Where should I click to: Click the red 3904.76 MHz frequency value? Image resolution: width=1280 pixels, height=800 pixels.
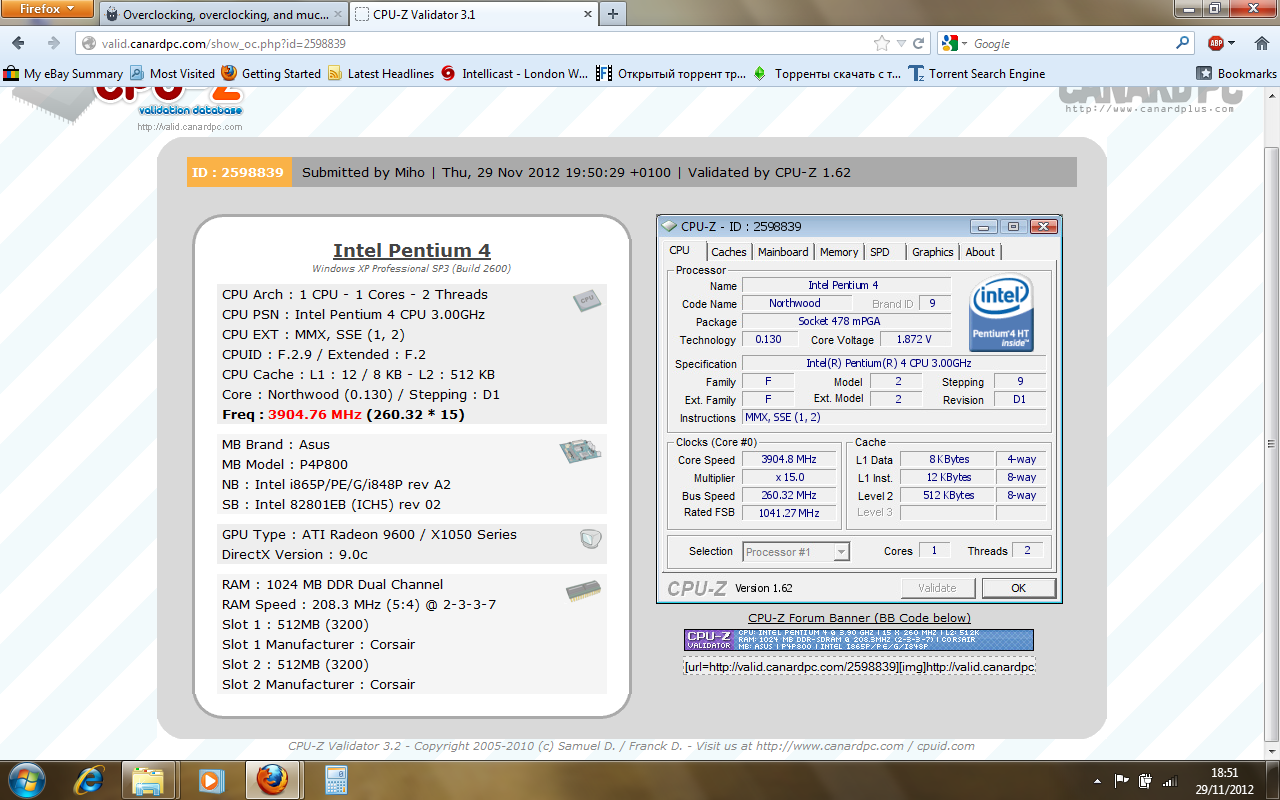click(315, 414)
